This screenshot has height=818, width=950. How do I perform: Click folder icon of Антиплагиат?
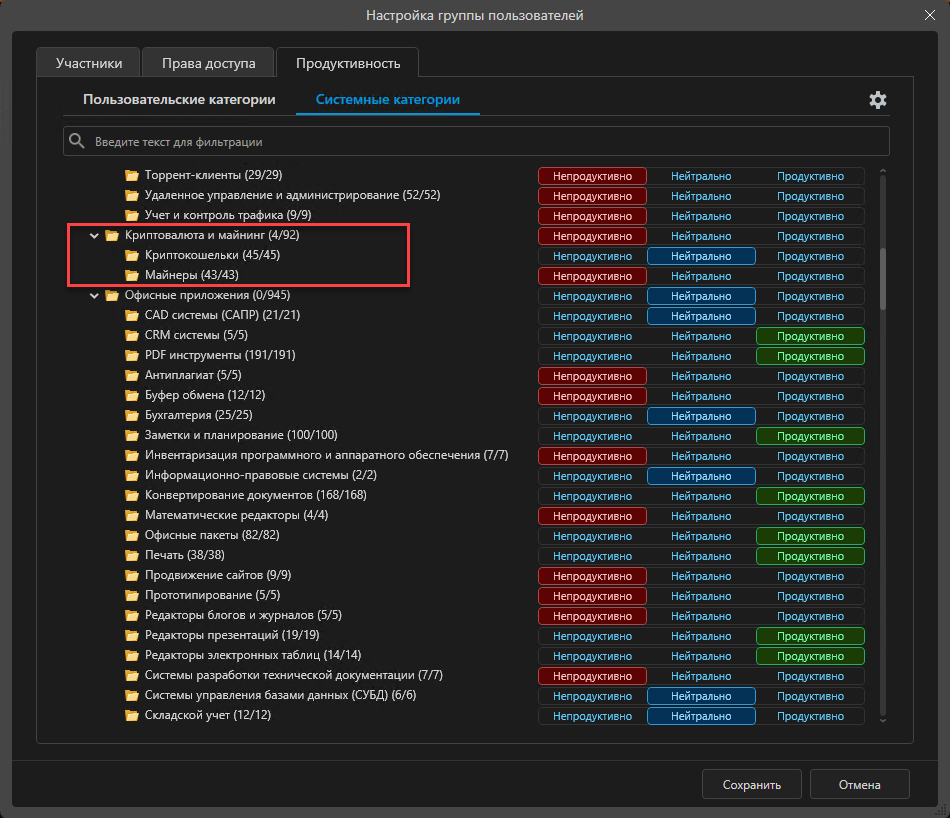pos(132,376)
